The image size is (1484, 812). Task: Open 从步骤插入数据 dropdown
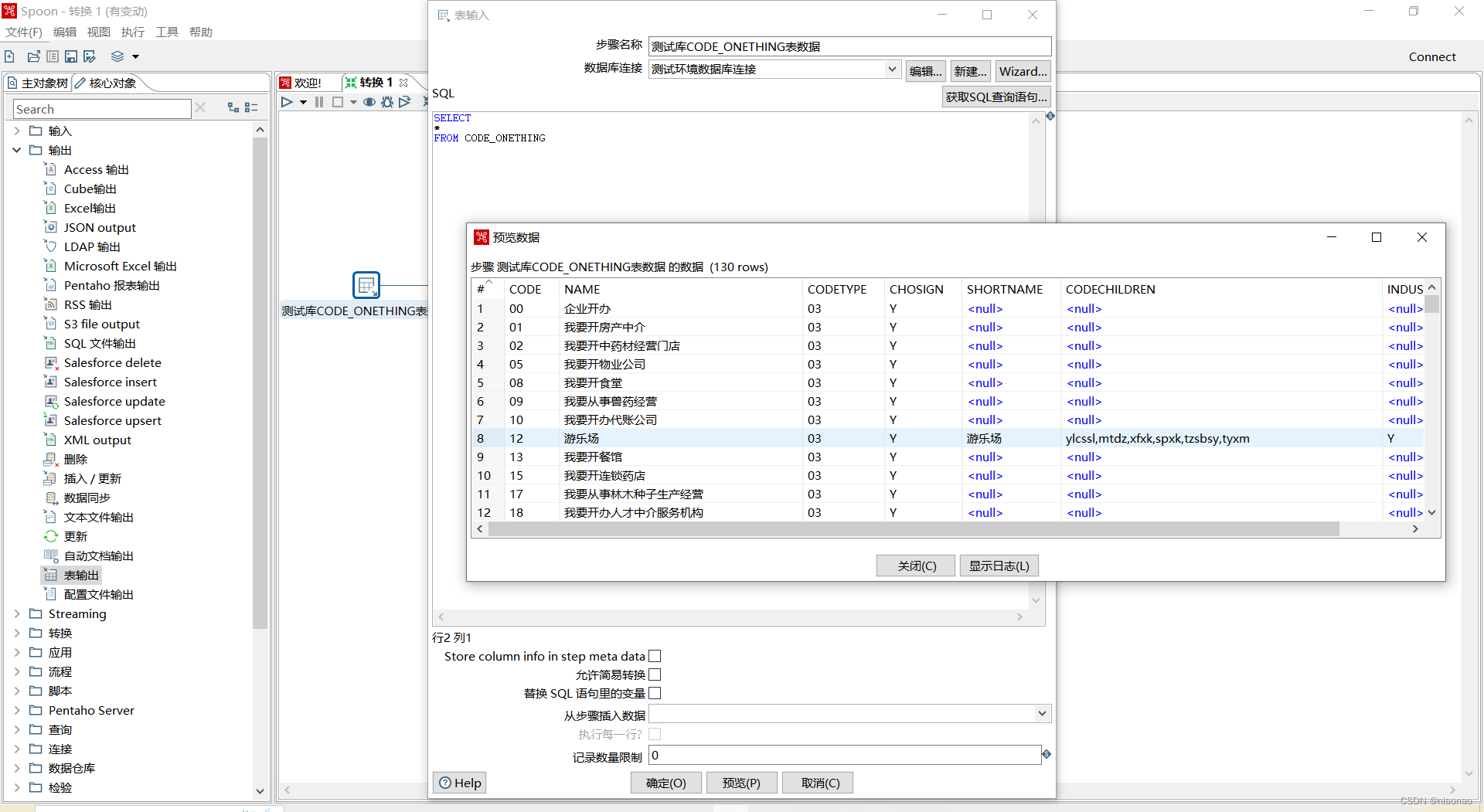tap(1042, 713)
